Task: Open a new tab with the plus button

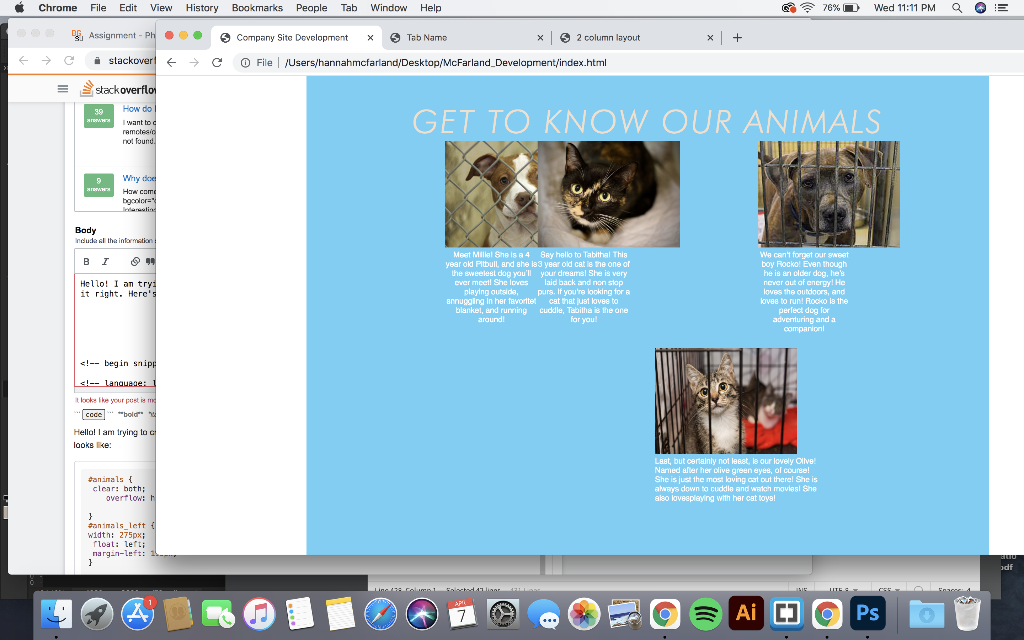Action: [x=737, y=38]
